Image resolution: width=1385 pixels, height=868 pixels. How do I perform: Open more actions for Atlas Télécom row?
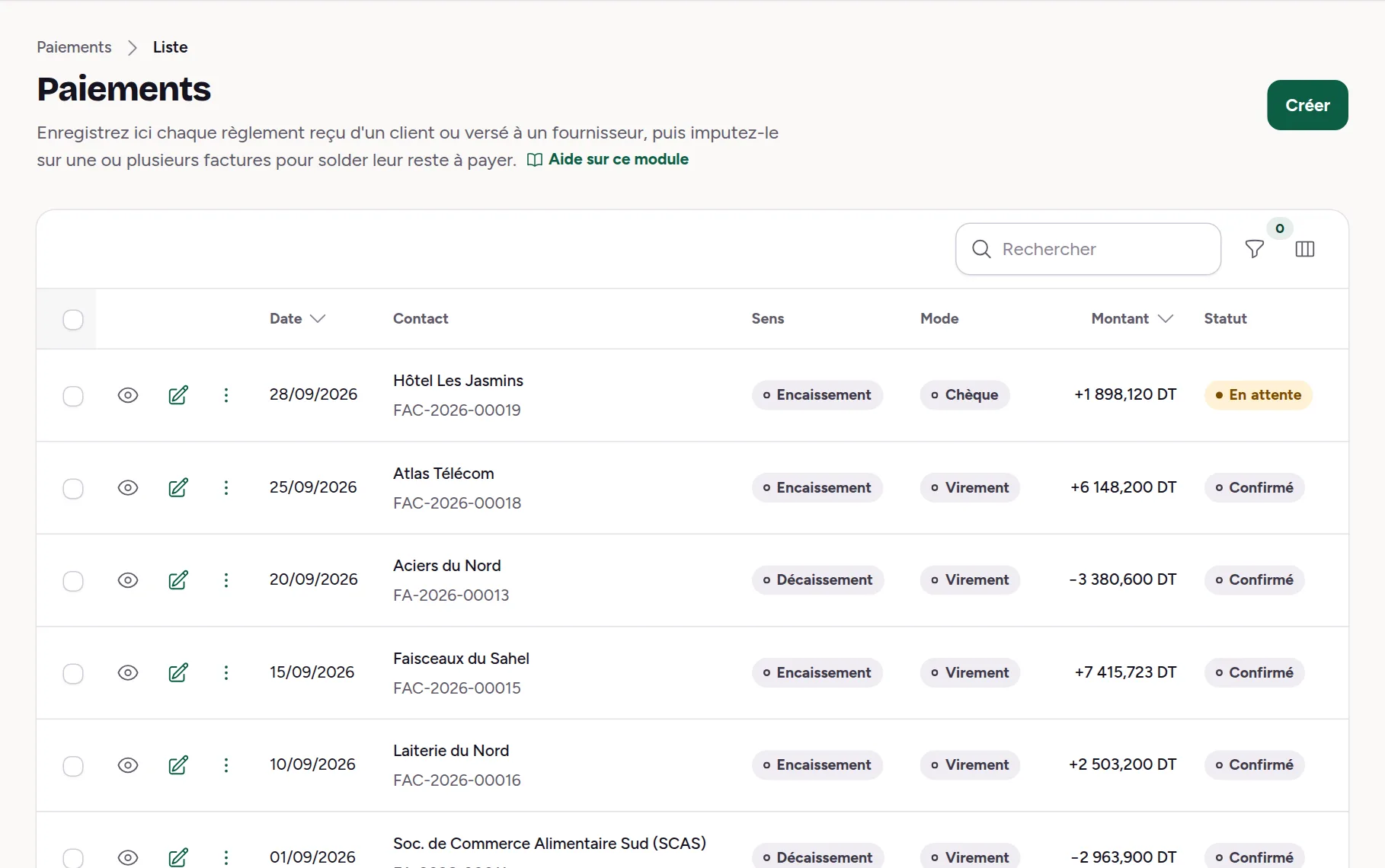[x=226, y=487]
